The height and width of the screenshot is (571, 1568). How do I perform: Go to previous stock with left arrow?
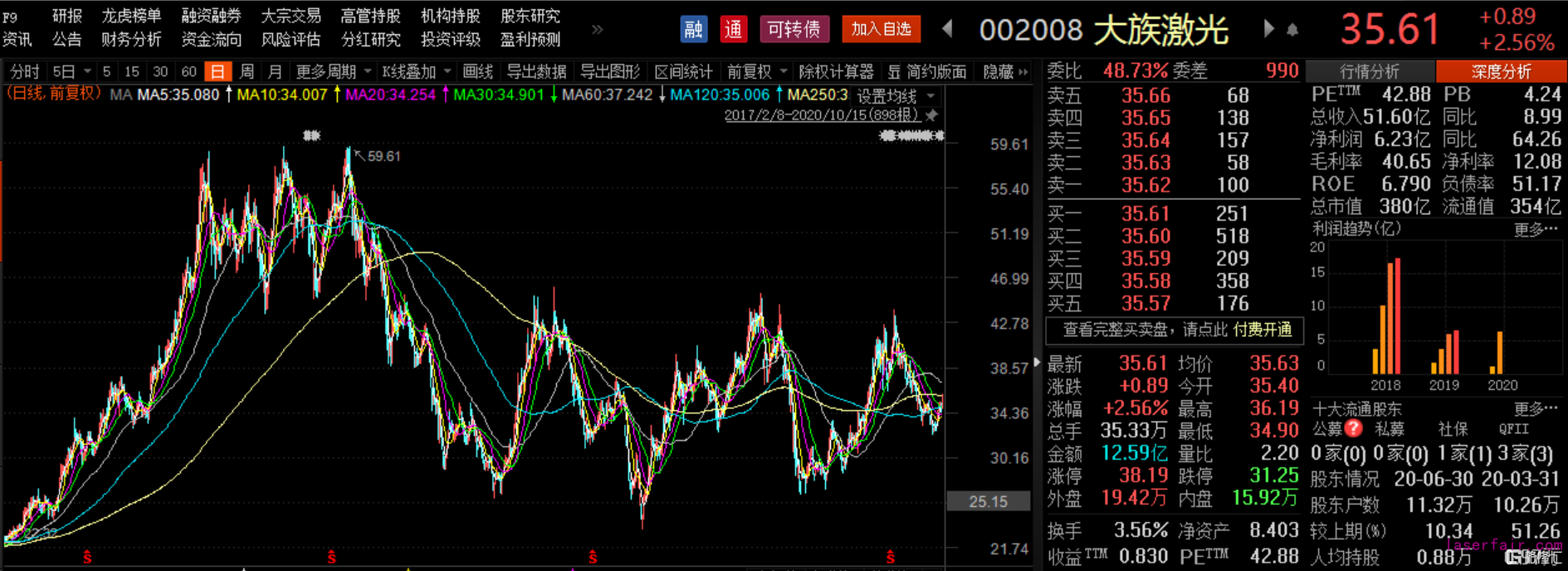tap(947, 29)
